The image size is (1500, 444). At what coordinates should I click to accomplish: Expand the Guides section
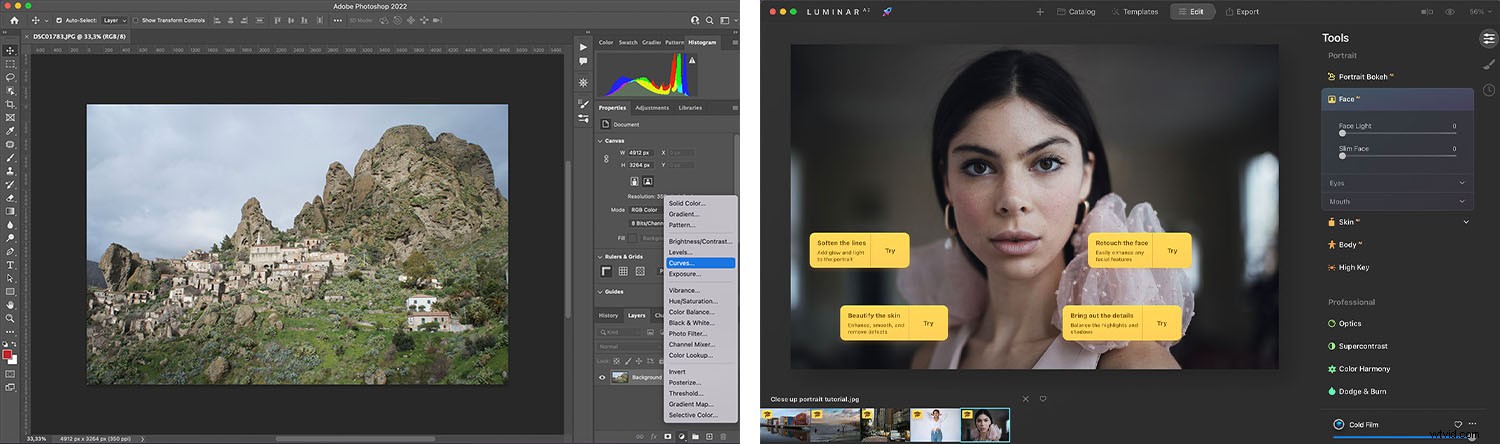[600, 292]
